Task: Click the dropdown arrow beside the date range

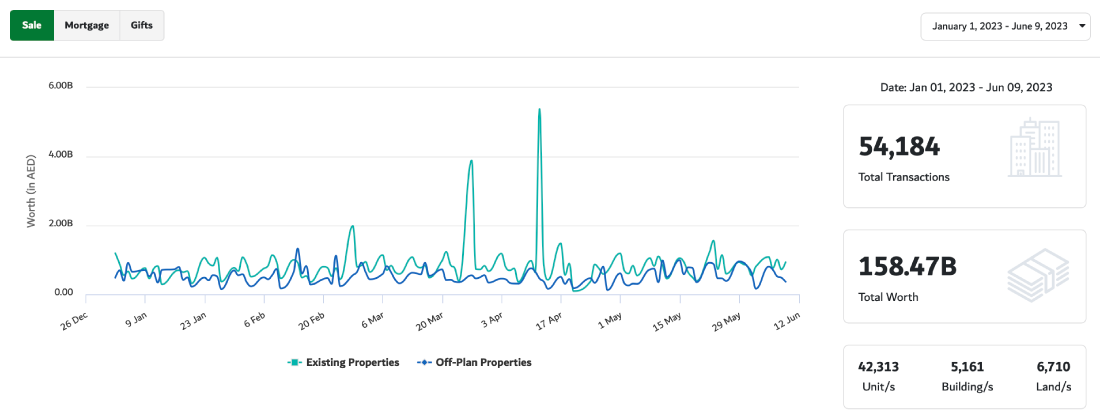Action: click(1082, 26)
